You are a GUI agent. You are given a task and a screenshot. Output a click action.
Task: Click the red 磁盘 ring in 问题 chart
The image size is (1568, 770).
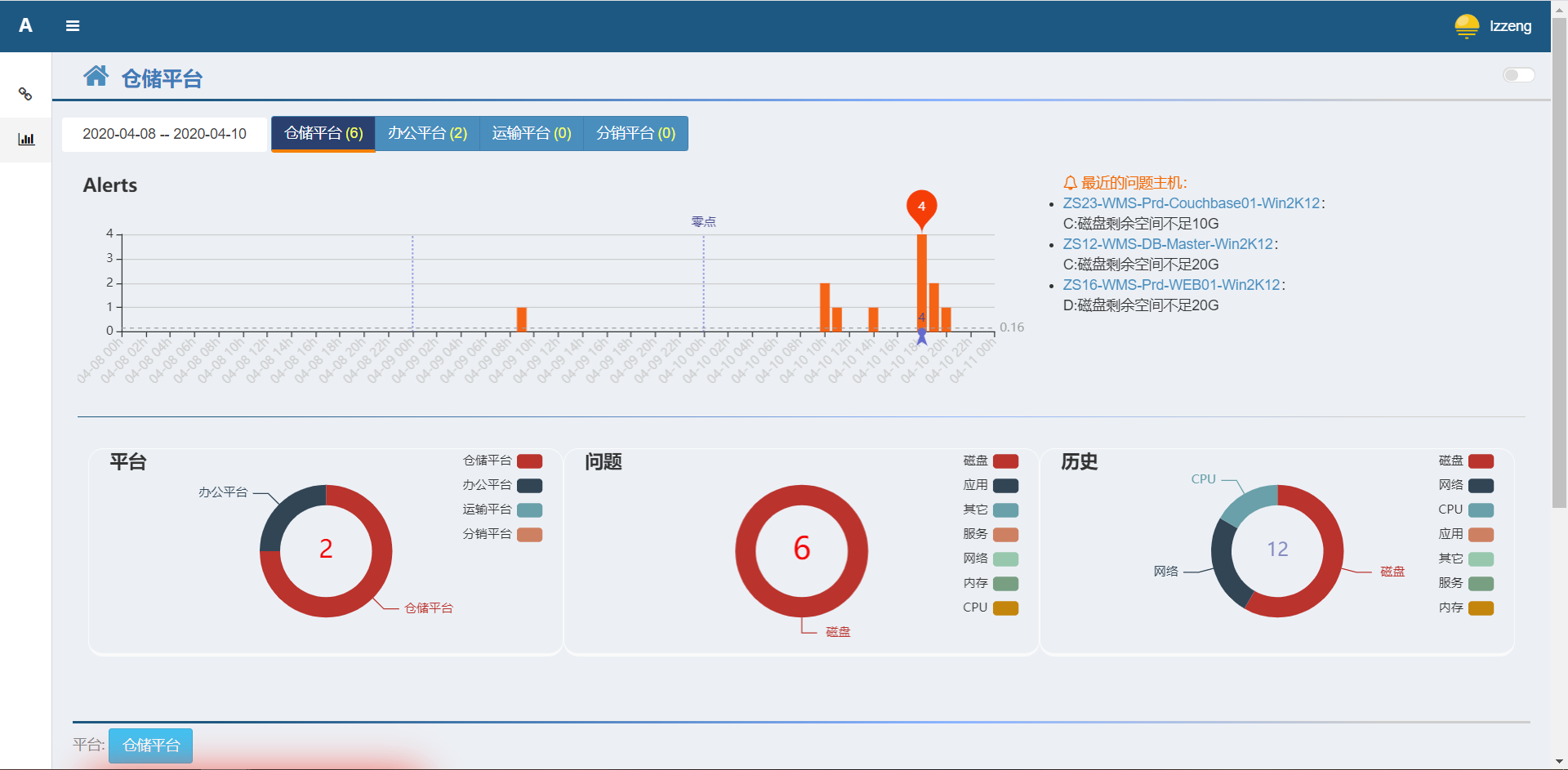coord(802,608)
